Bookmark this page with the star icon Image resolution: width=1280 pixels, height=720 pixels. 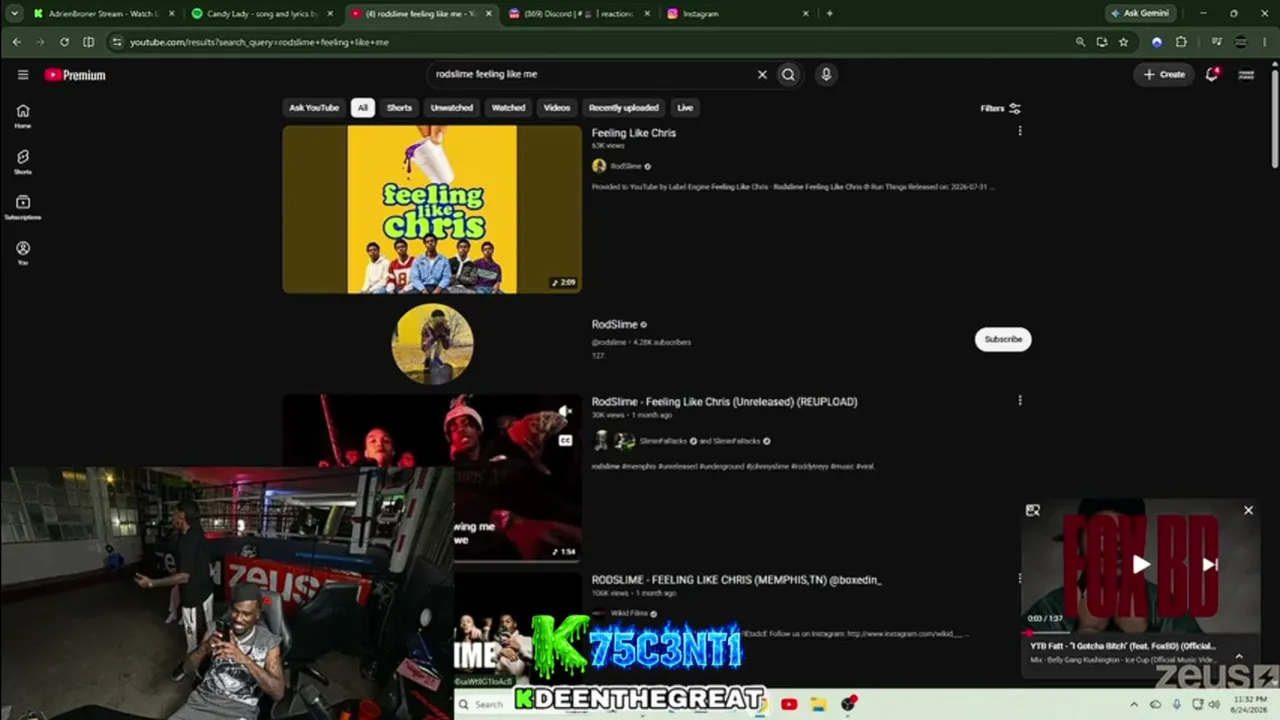1123,42
